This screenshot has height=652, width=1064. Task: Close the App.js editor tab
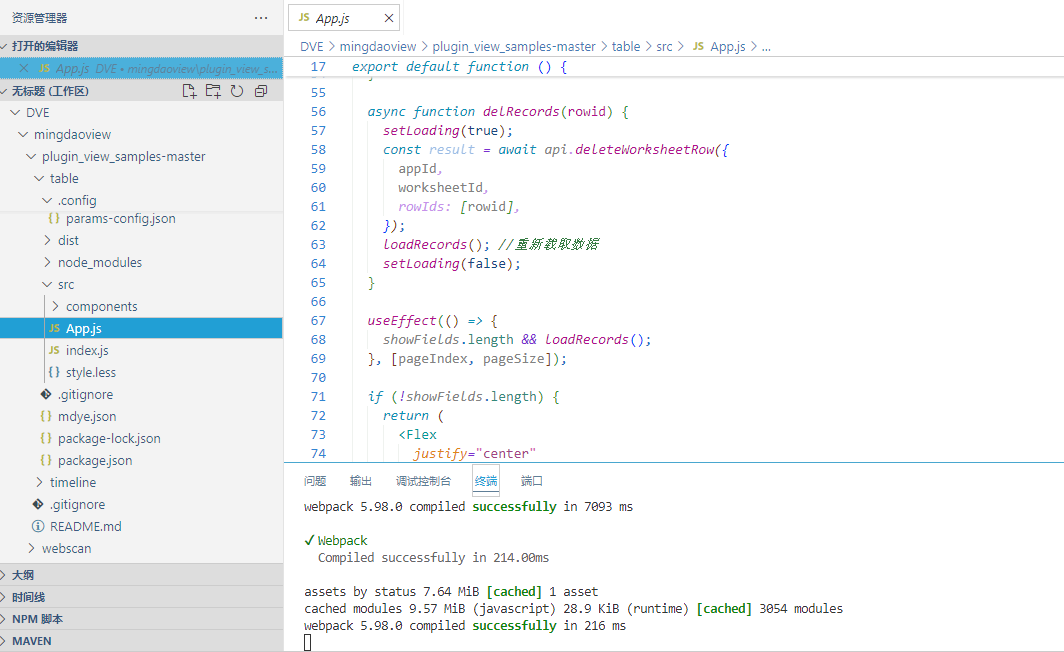pyautogui.click(x=389, y=18)
